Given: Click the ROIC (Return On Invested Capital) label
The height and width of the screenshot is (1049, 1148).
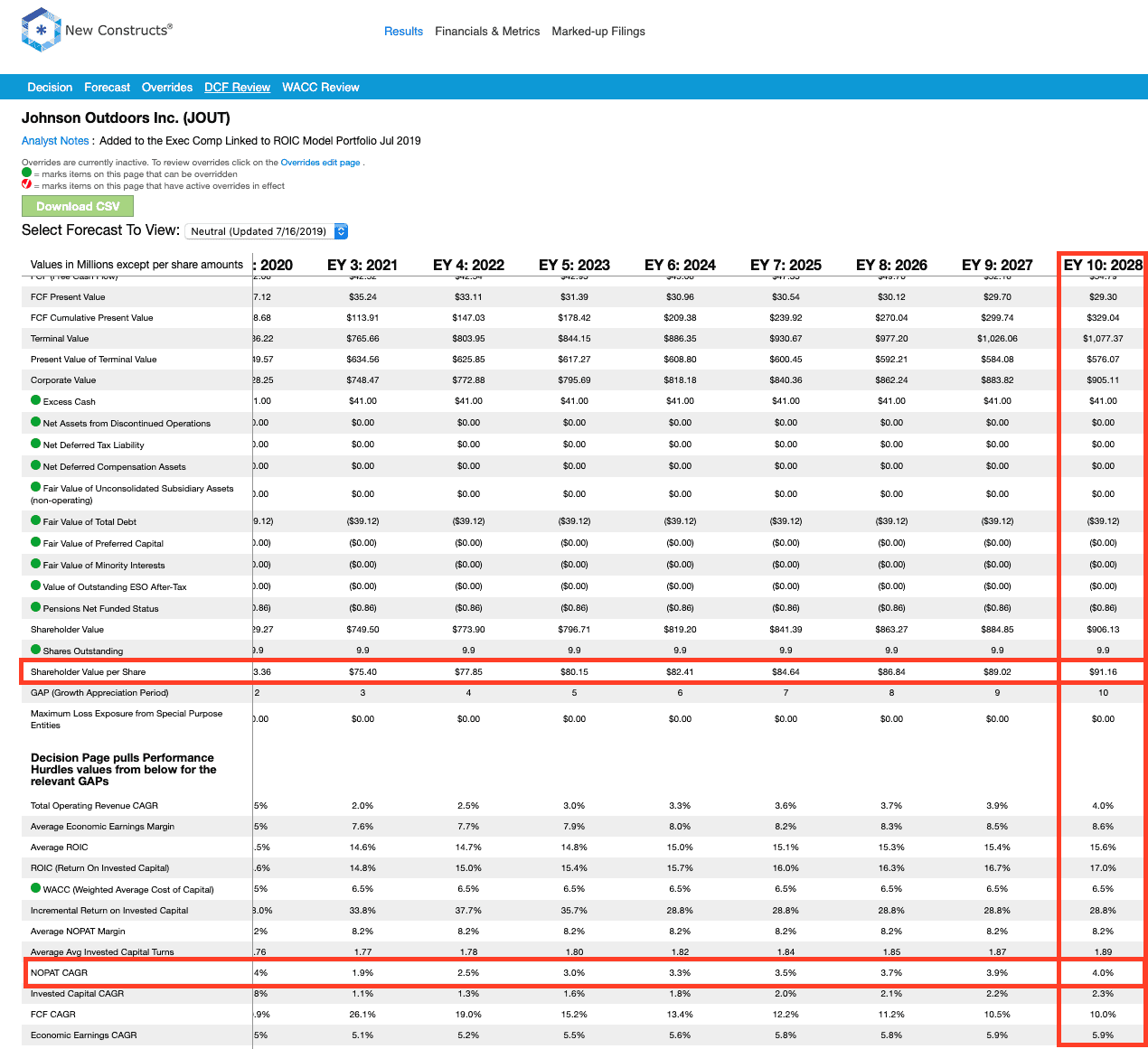Looking at the screenshot, I should pos(99,868).
